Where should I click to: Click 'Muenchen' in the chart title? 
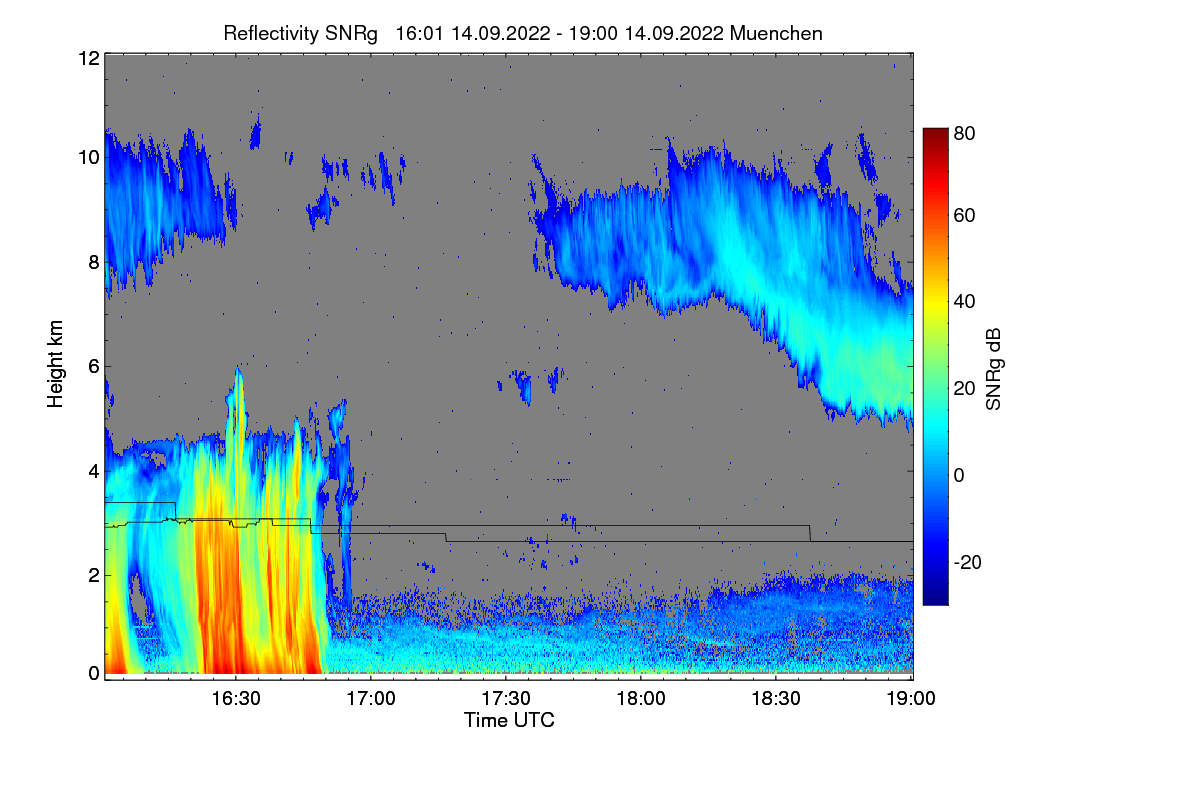pos(776,33)
